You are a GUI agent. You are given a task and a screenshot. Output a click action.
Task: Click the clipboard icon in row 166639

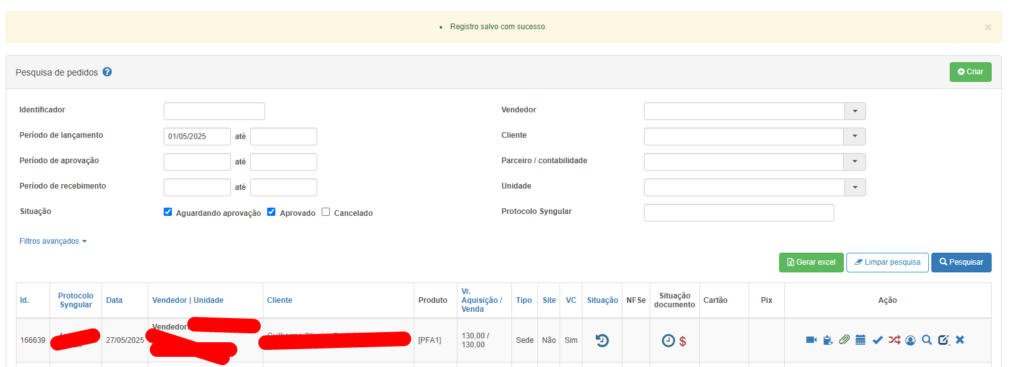tap(828, 340)
